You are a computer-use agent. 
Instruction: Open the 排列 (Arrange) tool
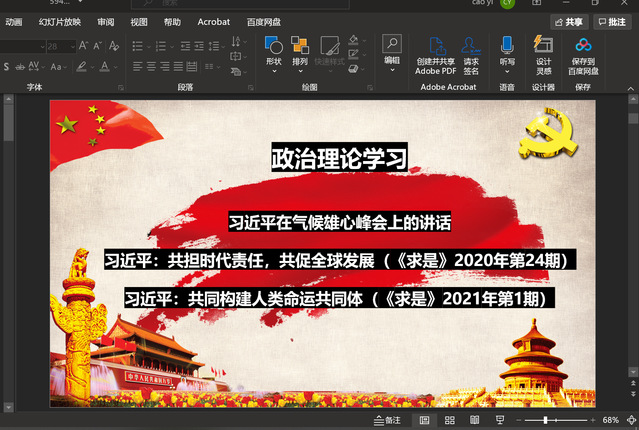coord(300,50)
